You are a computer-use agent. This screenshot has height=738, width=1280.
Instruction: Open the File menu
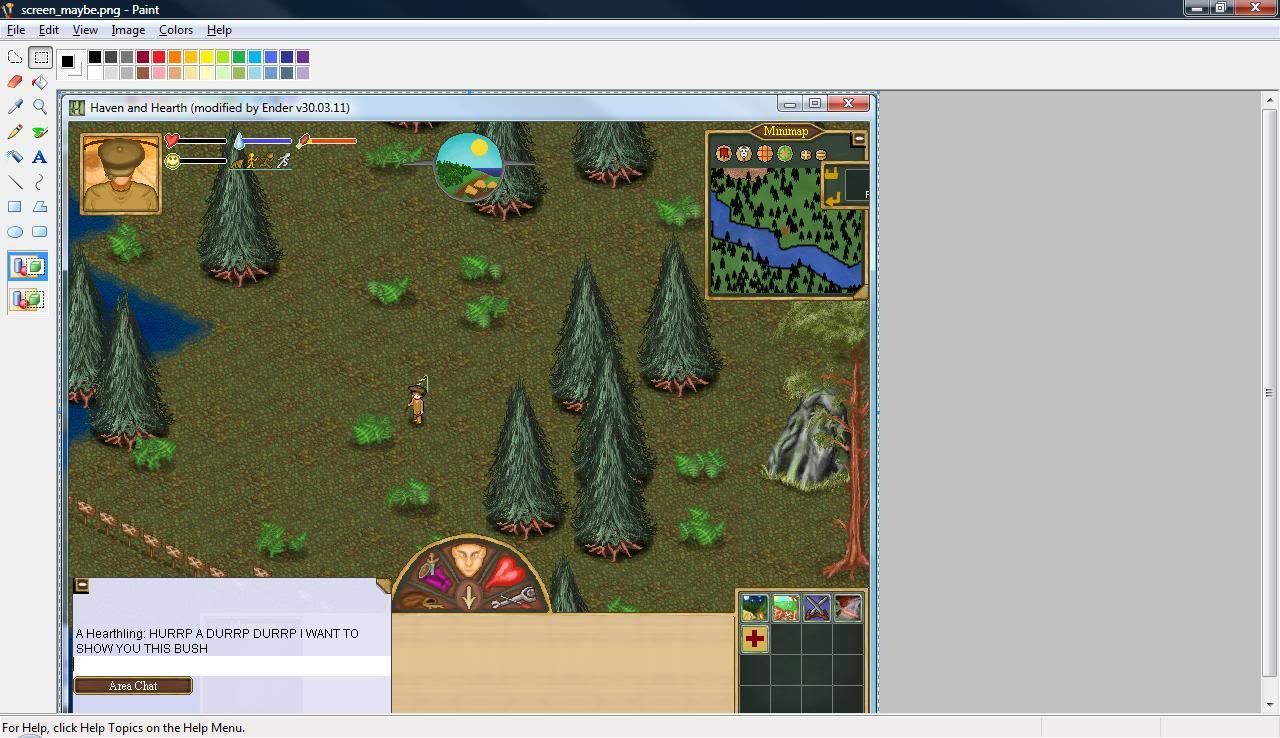tap(16, 30)
